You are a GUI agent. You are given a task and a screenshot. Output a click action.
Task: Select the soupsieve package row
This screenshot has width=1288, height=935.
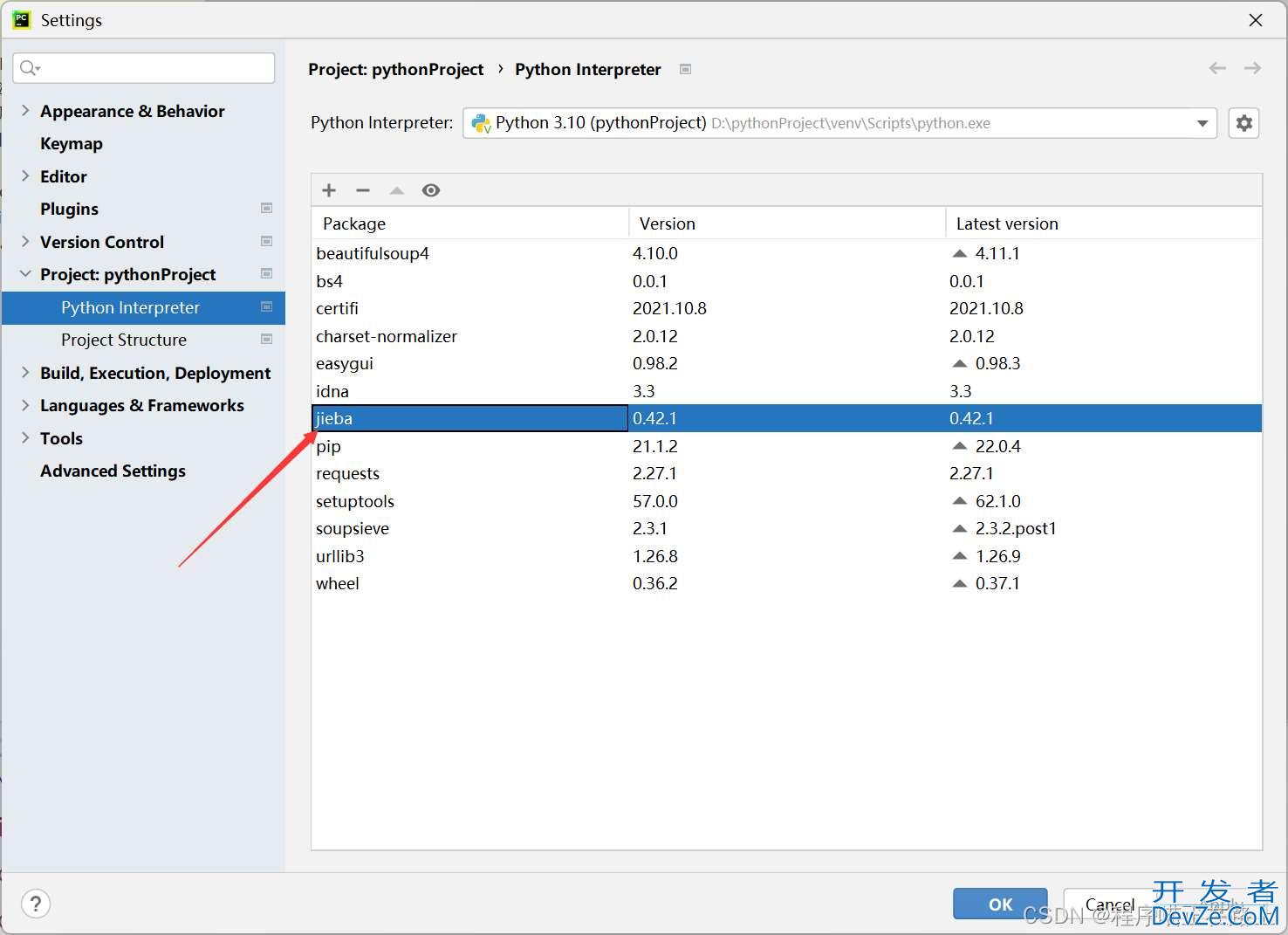[787, 528]
